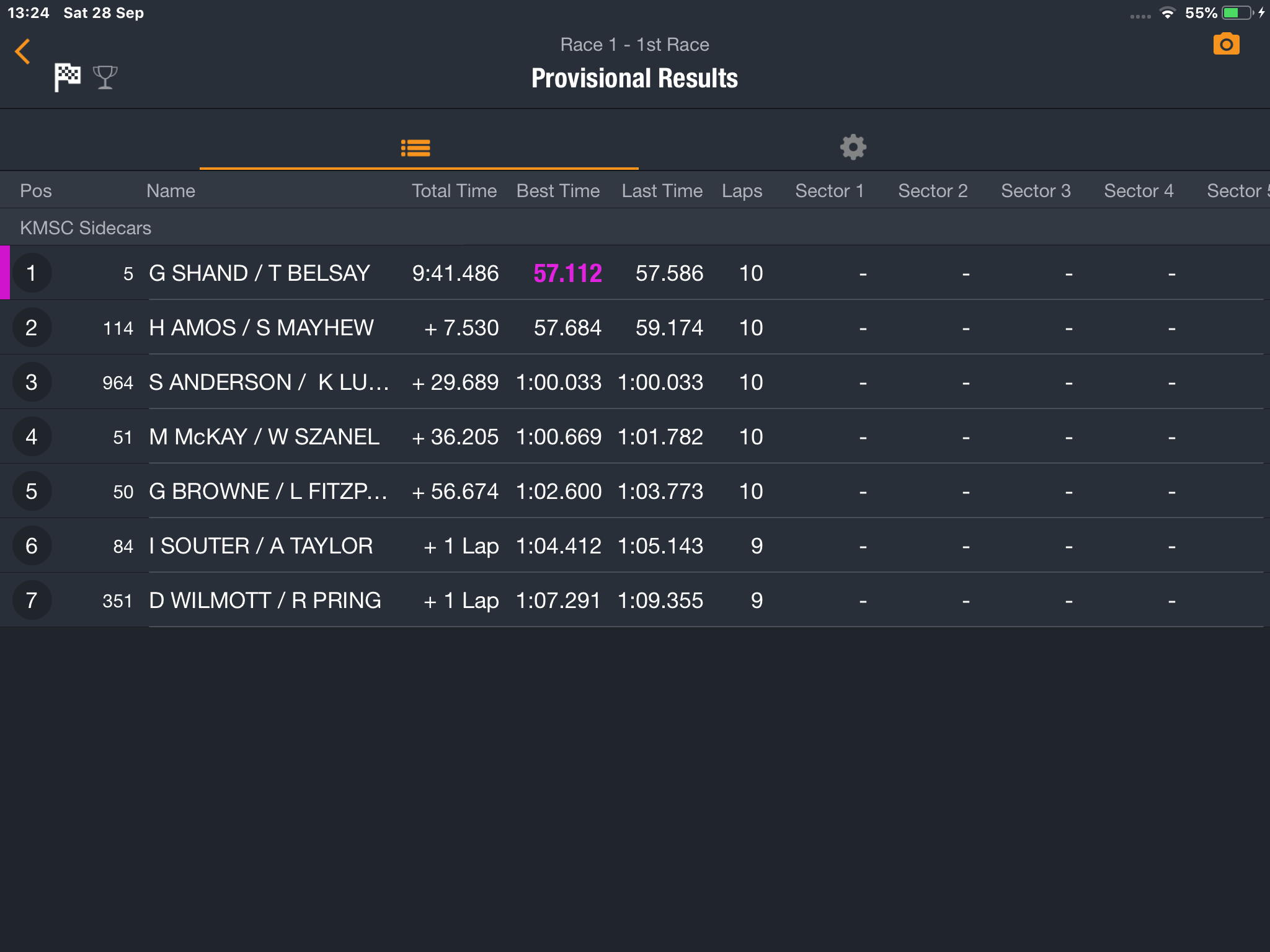The height and width of the screenshot is (952, 1270).
Task: Click the Laps column header
Action: tap(742, 191)
